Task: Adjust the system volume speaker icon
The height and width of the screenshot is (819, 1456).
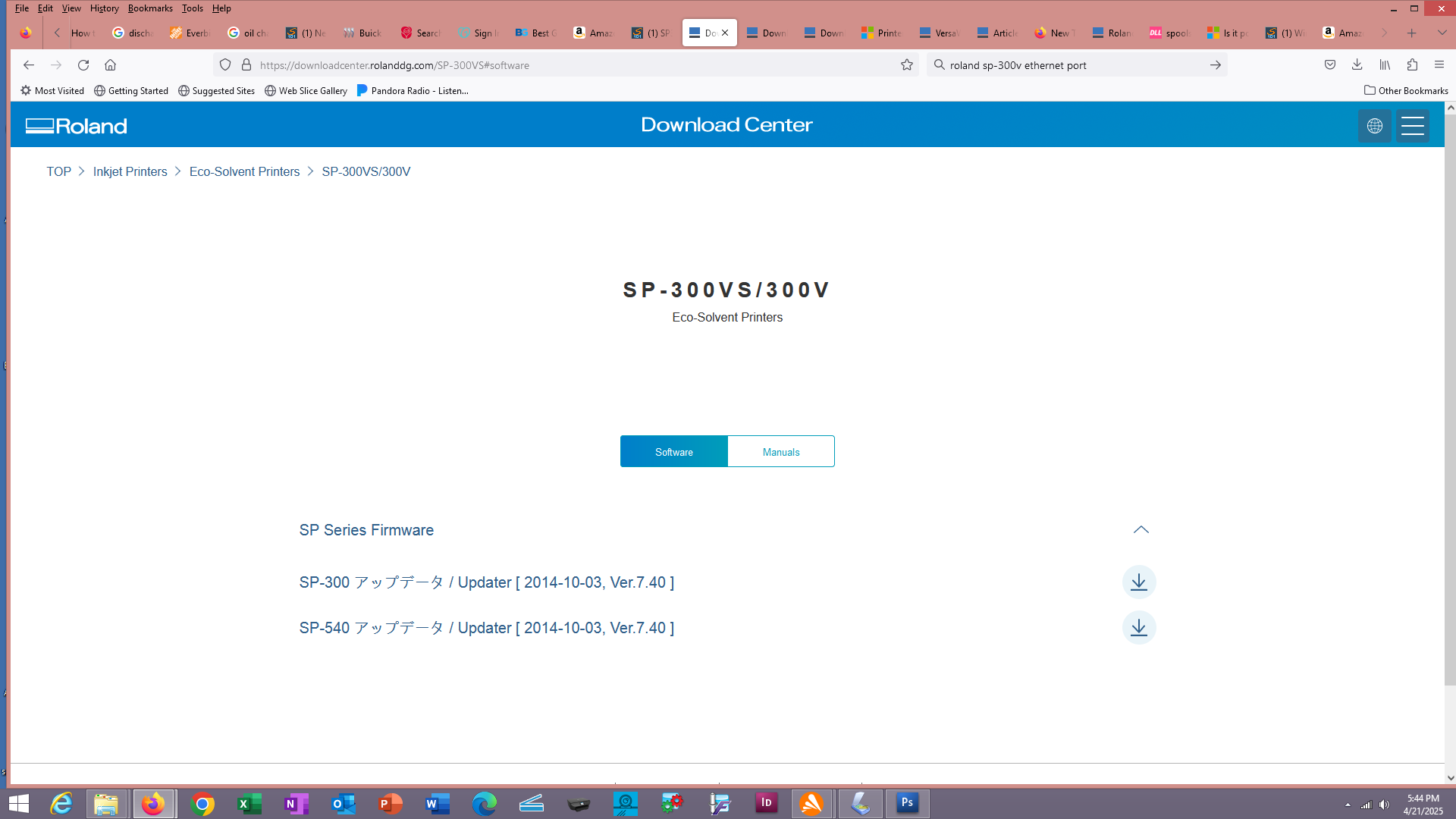Action: click(x=1384, y=805)
